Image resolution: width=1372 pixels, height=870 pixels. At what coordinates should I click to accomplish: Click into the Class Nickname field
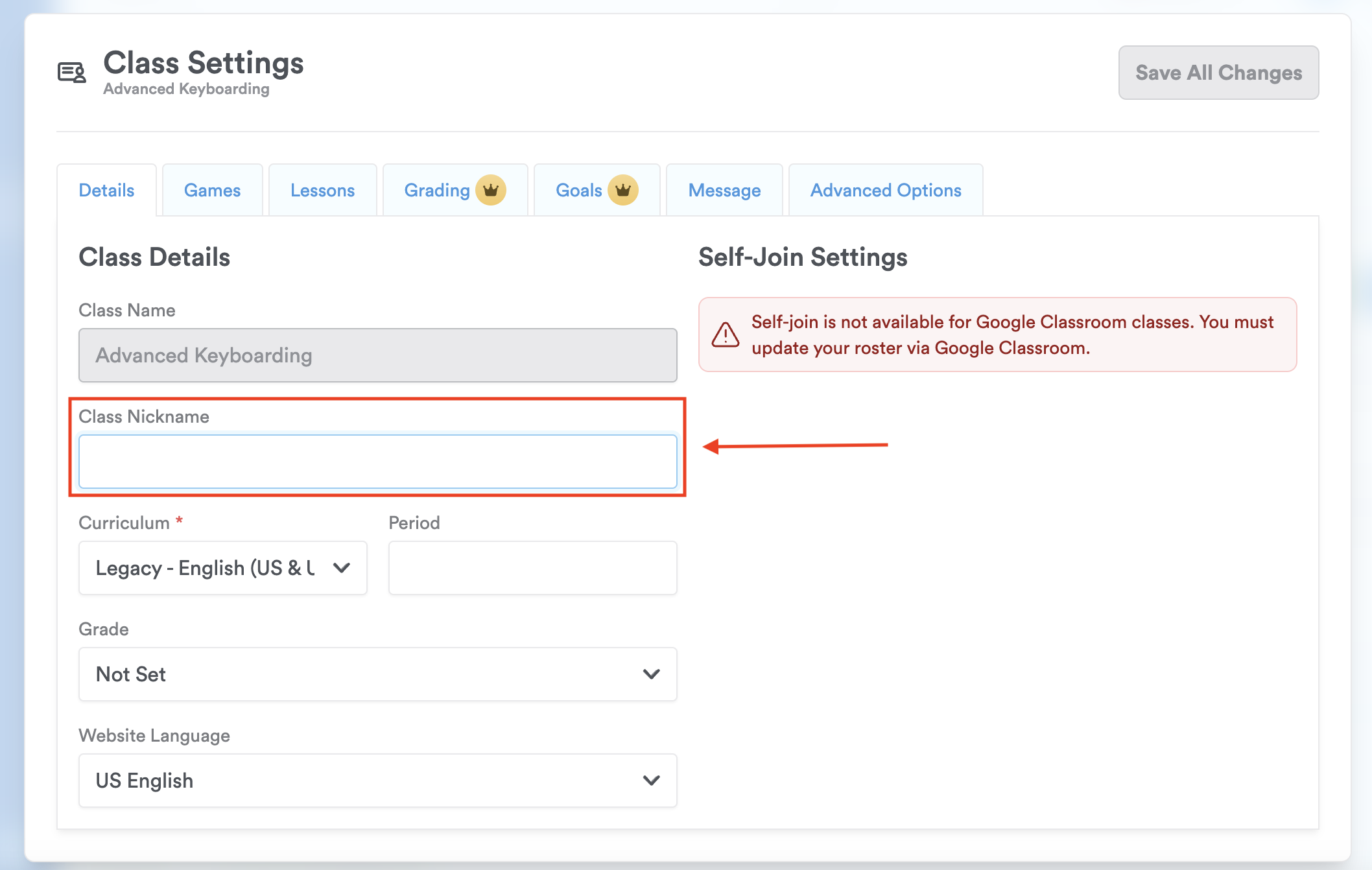pos(377,462)
